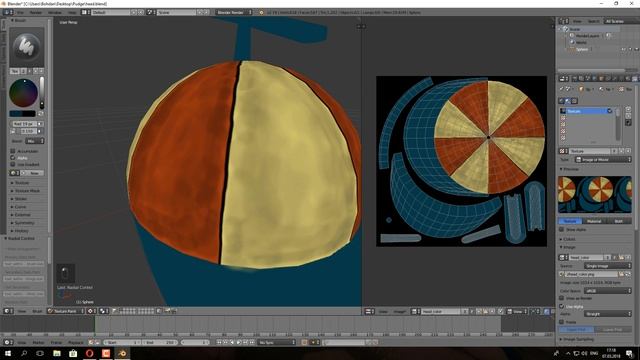Open the 3D viewport Brush menu
This screenshot has width=640, height=360.
[37, 311]
